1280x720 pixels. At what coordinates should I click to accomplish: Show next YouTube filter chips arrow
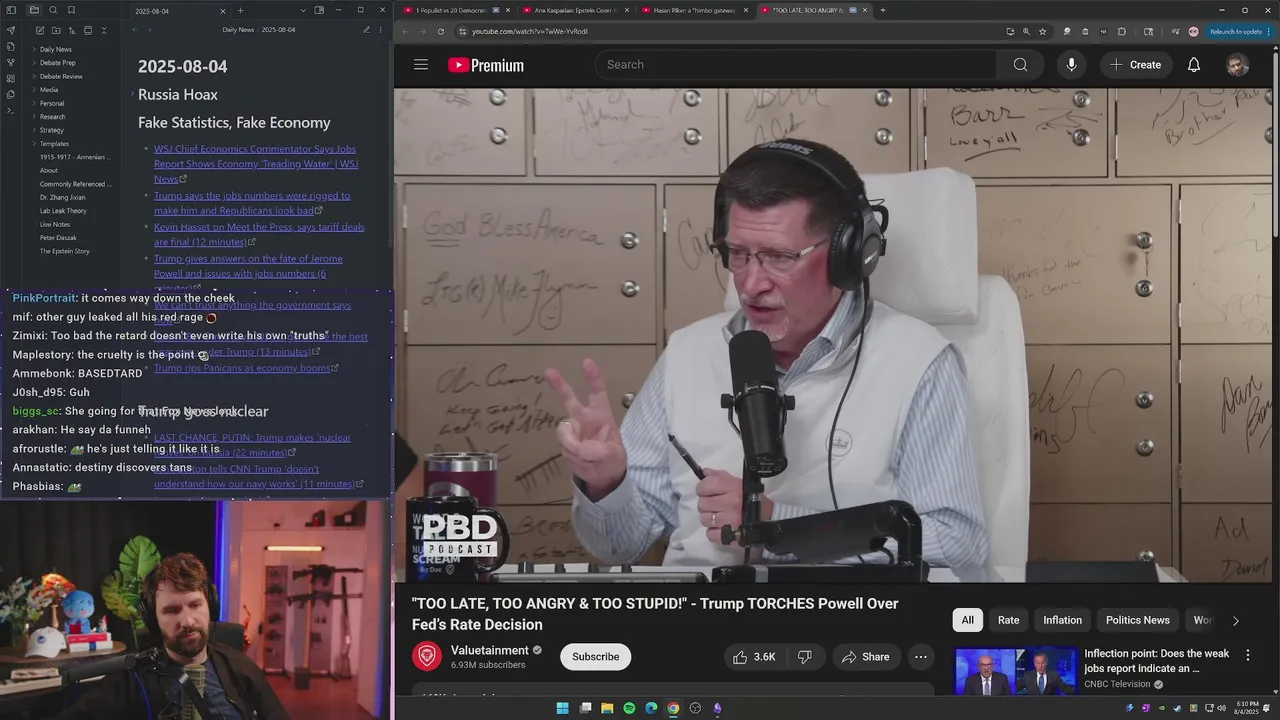(x=1235, y=621)
